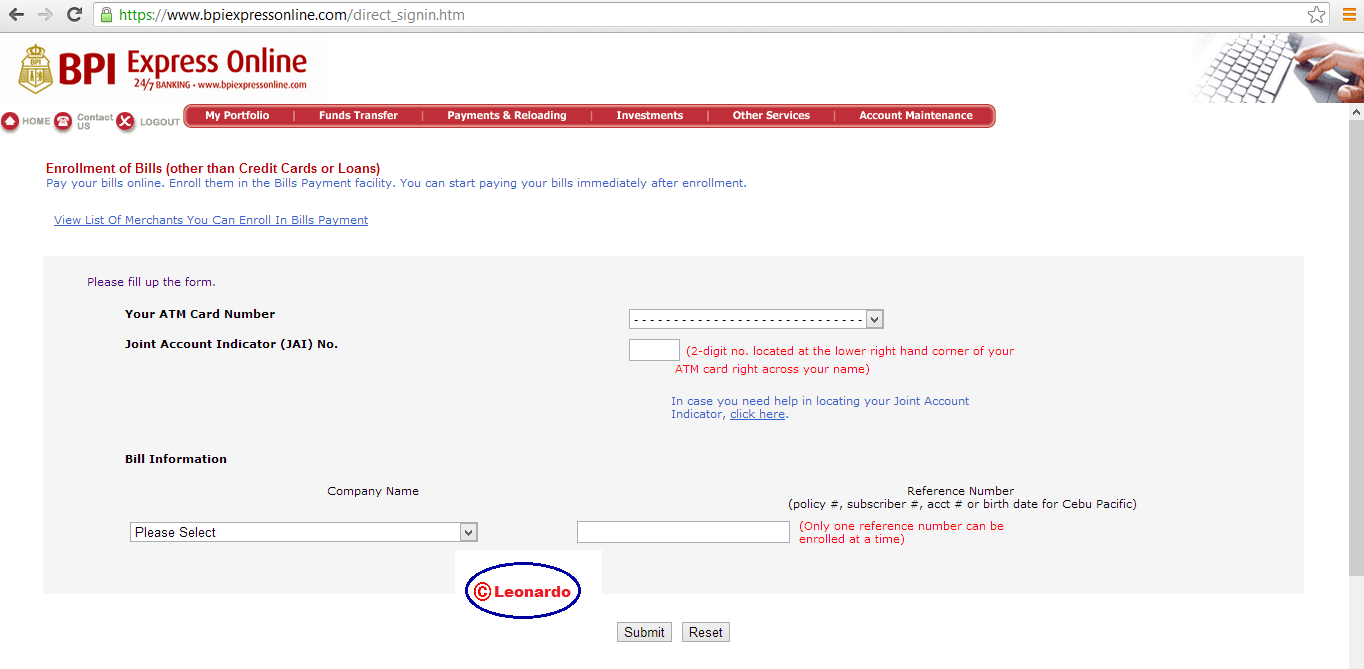Click the 'Company Name' column label
Image resolution: width=1364 pixels, height=669 pixels.
[373, 491]
